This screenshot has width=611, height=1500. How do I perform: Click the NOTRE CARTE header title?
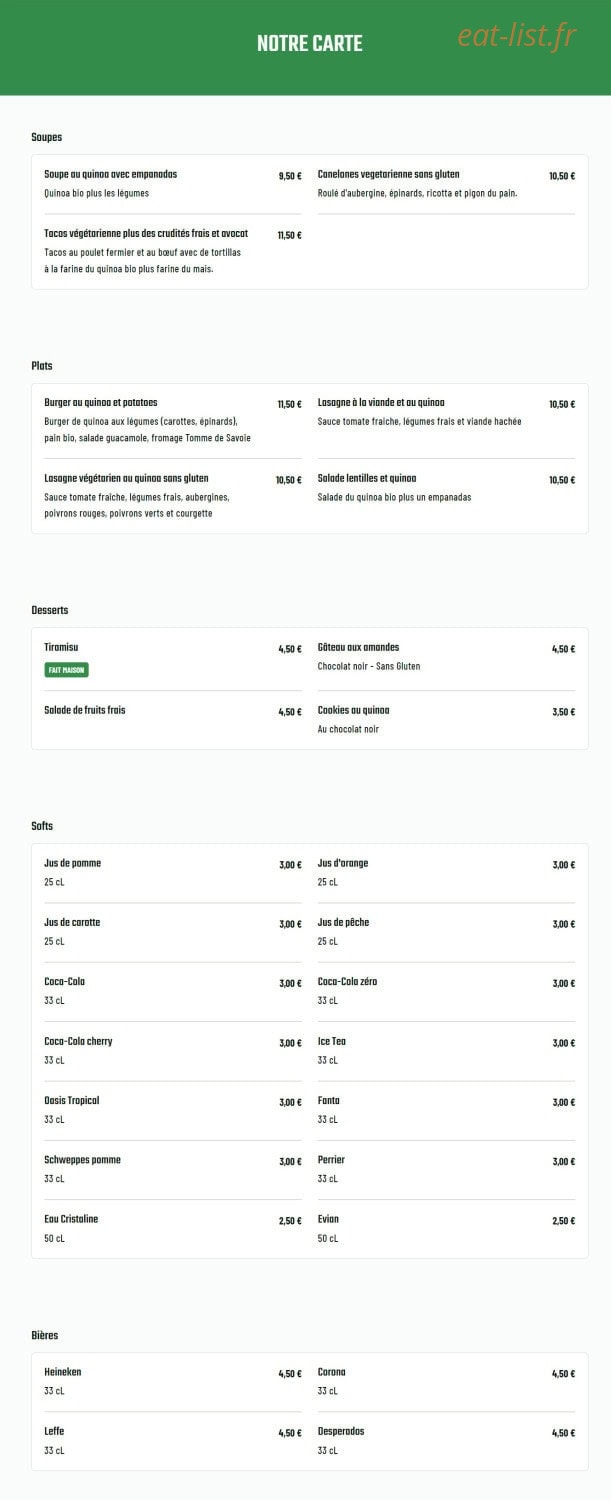(x=309, y=44)
